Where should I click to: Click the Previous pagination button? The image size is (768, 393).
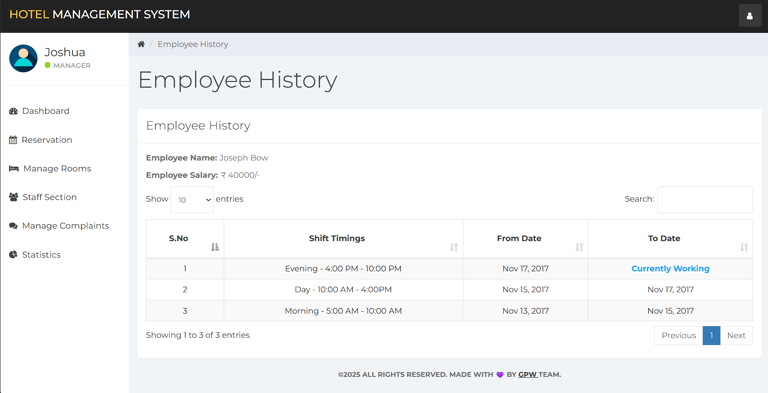(x=678, y=336)
